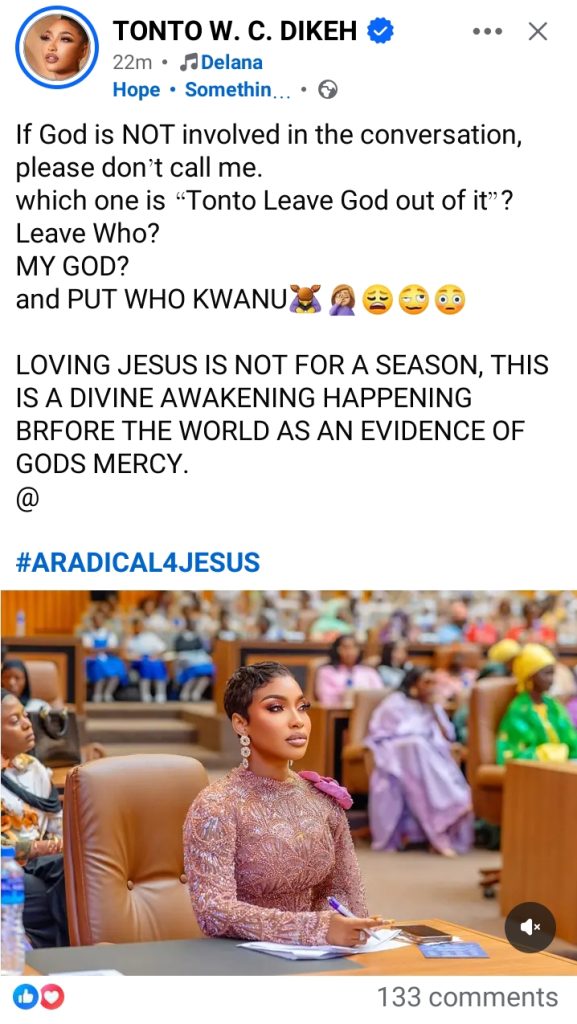Tap the music note icon beside Delana
Screen dimensions: 577x1024
click(x=189, y=63)
